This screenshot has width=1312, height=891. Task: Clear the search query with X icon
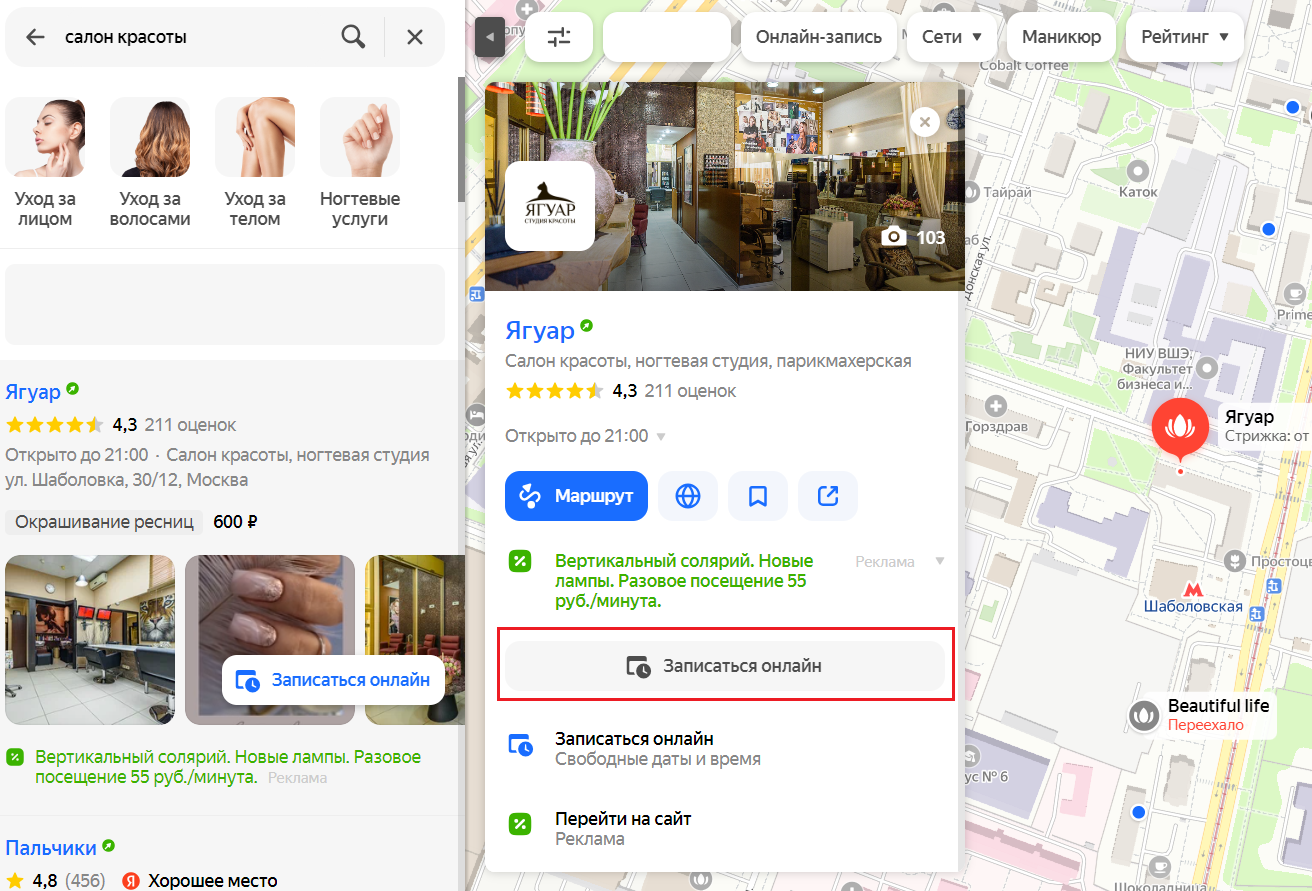[x=415, y=37]
